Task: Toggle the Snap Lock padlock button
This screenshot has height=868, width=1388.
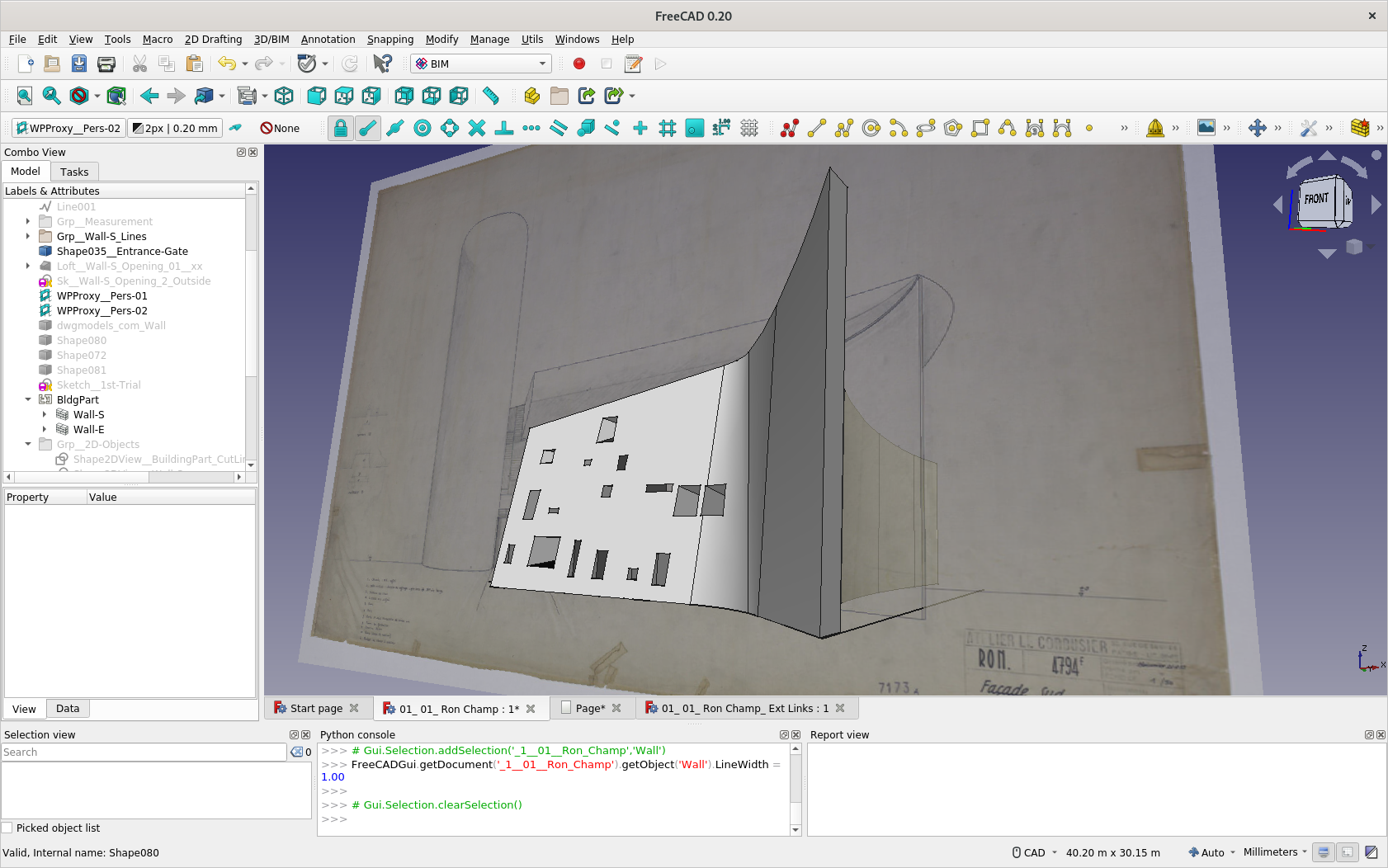Action: (x=340, y=128)
